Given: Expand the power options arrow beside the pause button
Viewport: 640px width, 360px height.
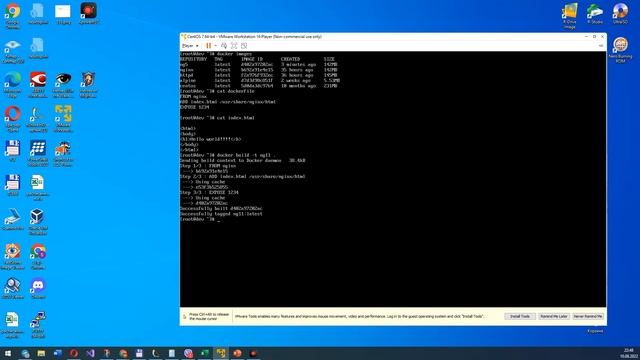Looking at the screenshot, I should coord(216,46).
